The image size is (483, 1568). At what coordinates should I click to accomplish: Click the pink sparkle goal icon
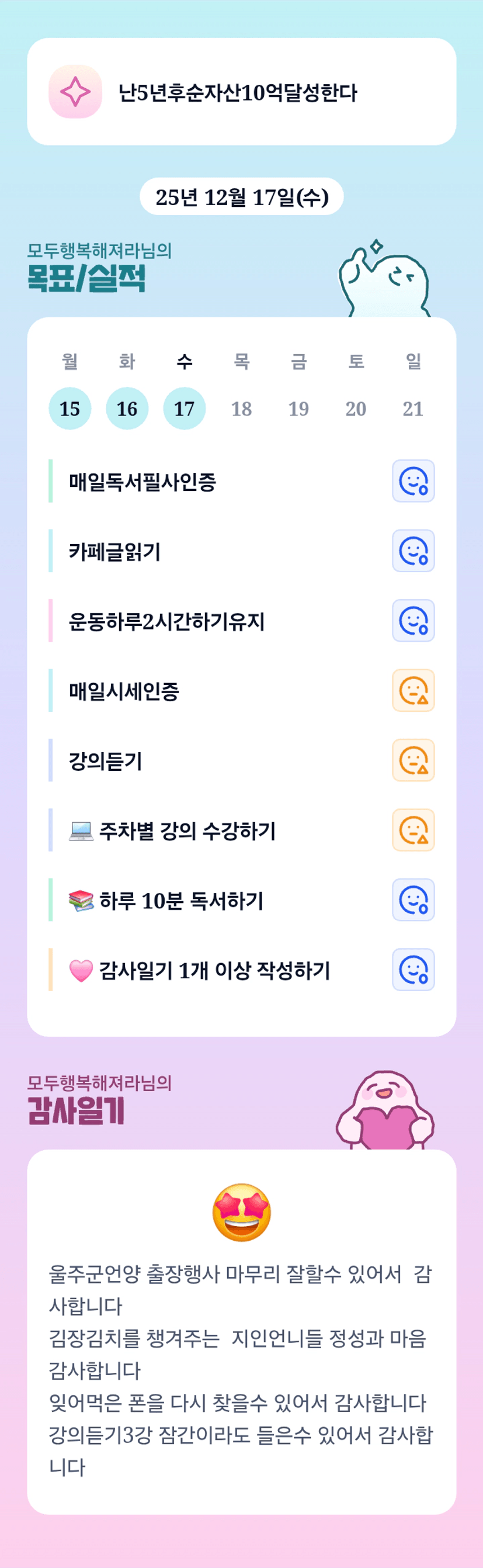point(75,92)
